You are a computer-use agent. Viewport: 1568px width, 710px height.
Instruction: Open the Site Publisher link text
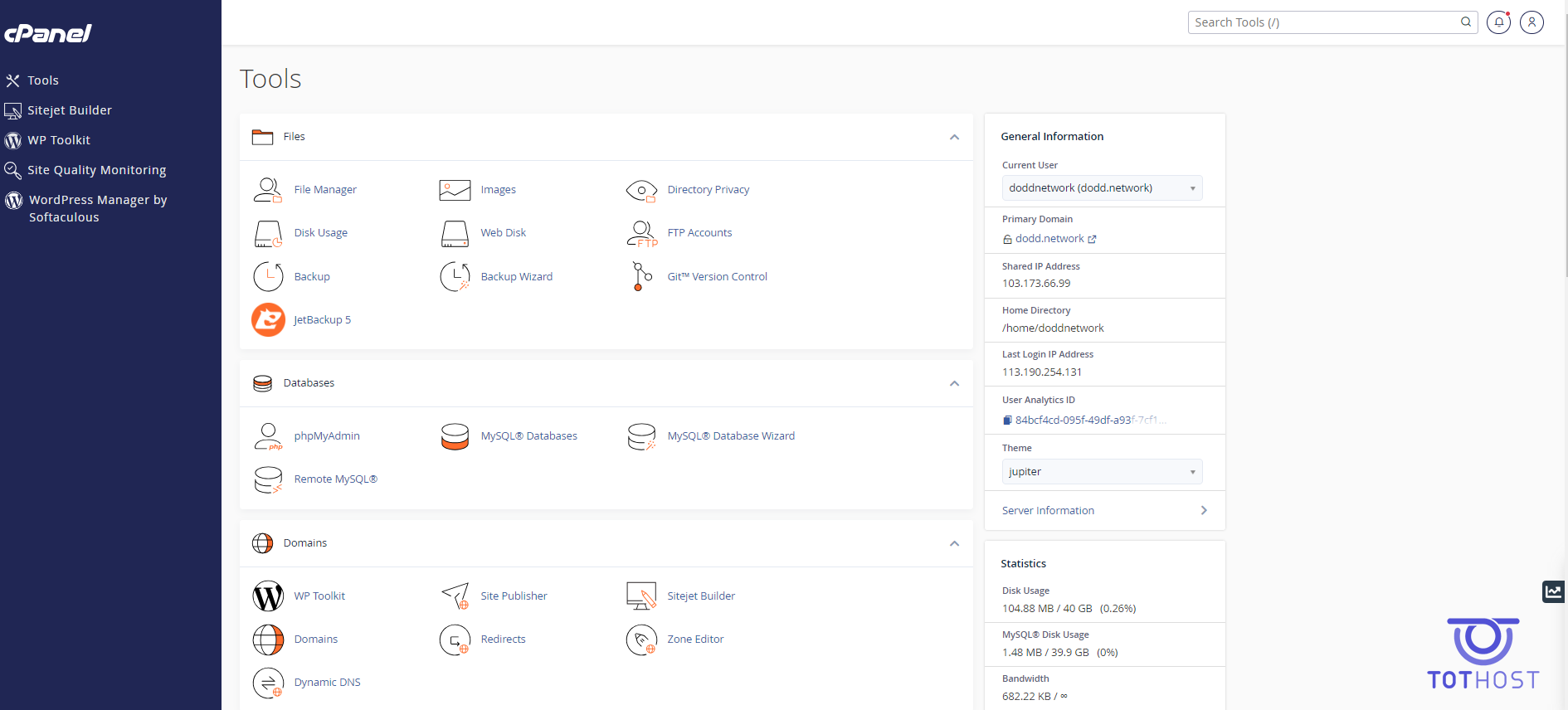(514, 596)
